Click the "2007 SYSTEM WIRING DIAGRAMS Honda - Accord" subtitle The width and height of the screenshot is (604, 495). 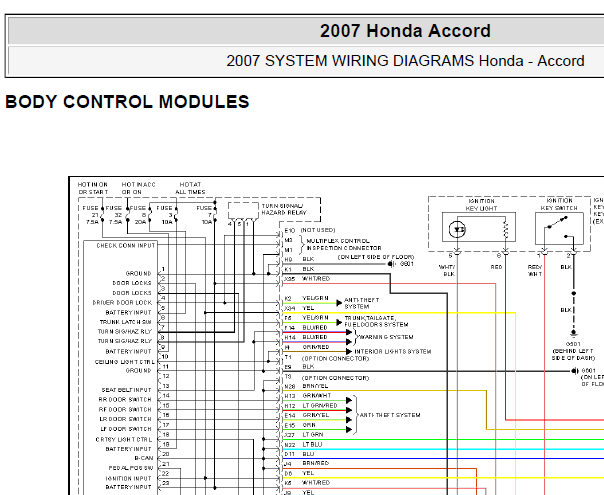click(405, 61)
